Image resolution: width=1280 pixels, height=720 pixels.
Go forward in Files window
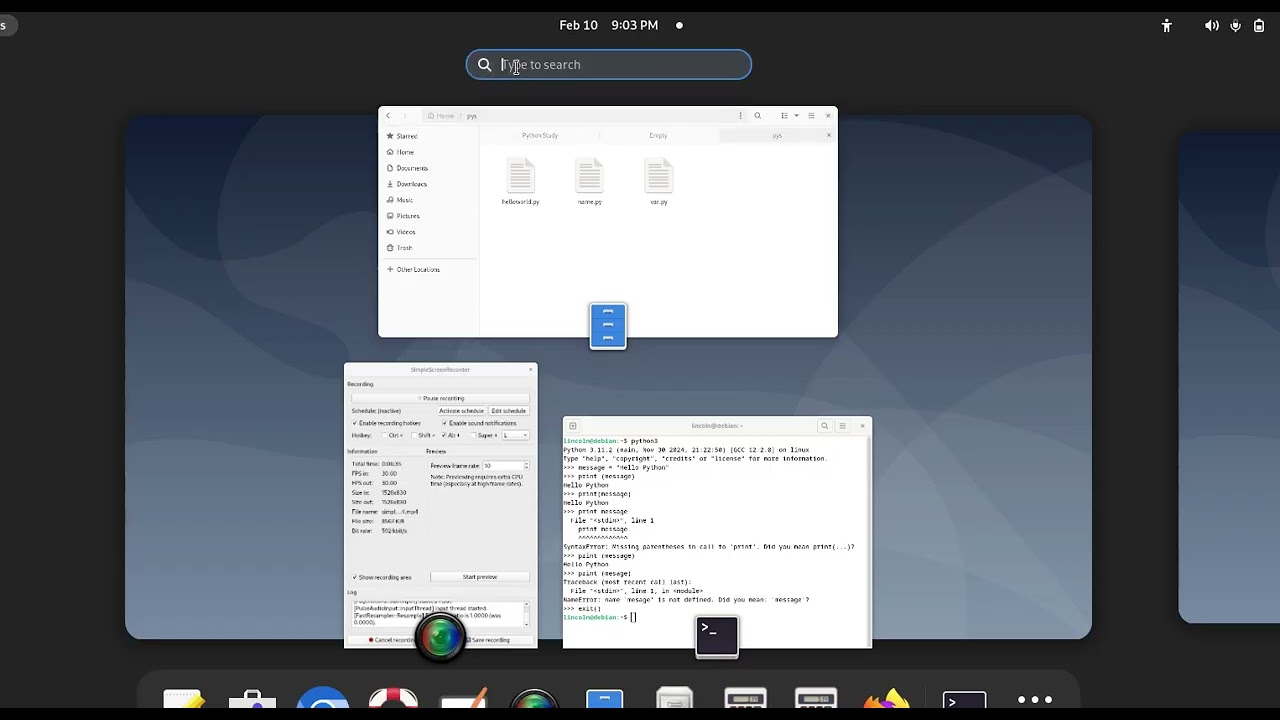(405, 116)
